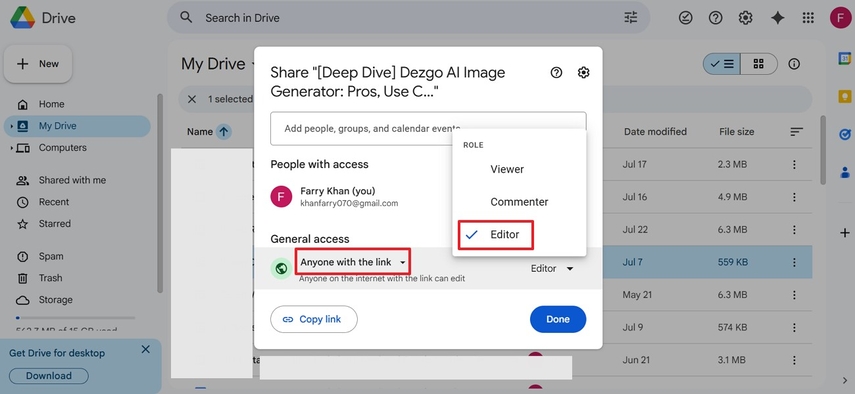The height and width of the screenshot is (394, 855).
Task: Click the get add-ons plus icon
Action: pos(845,233)
